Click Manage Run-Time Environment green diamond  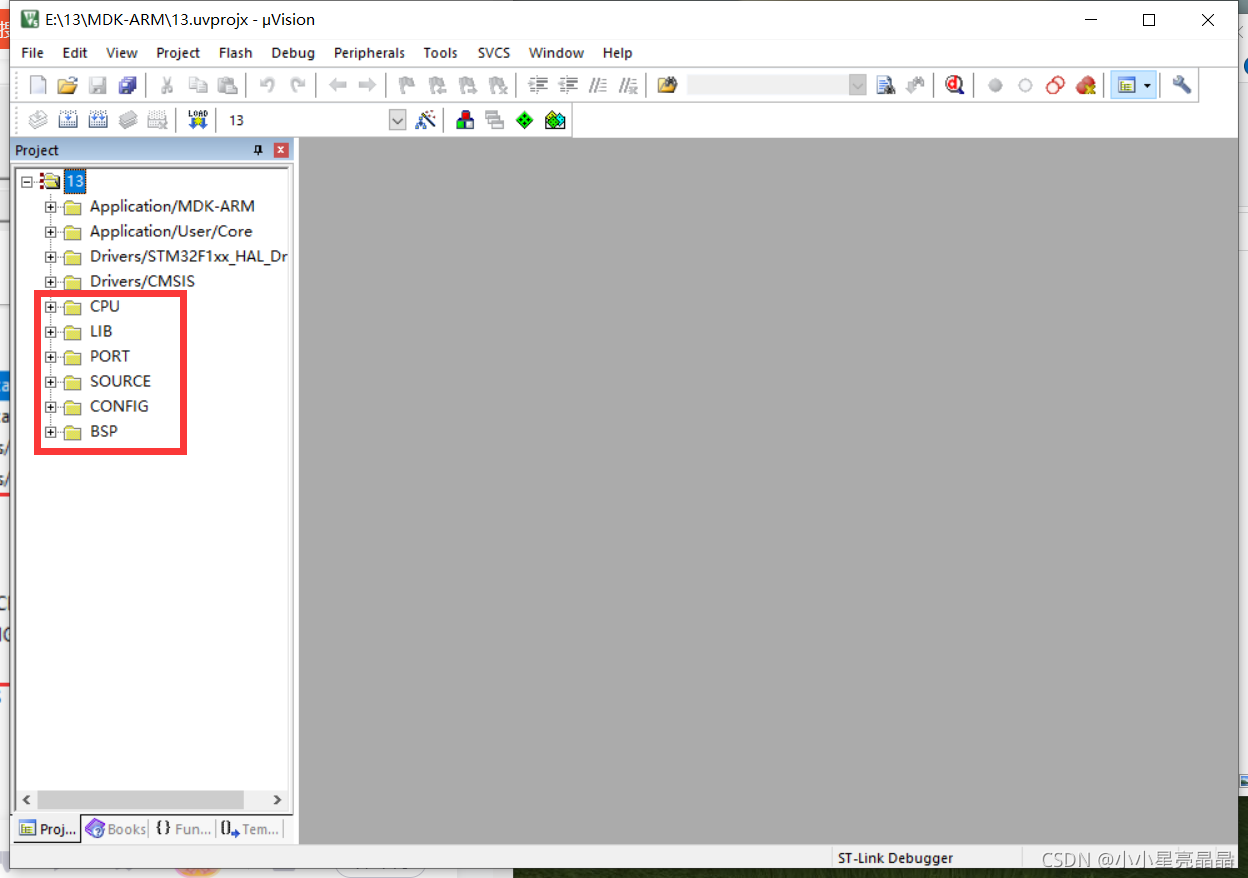pyautogui.click(x=525, y=120)
